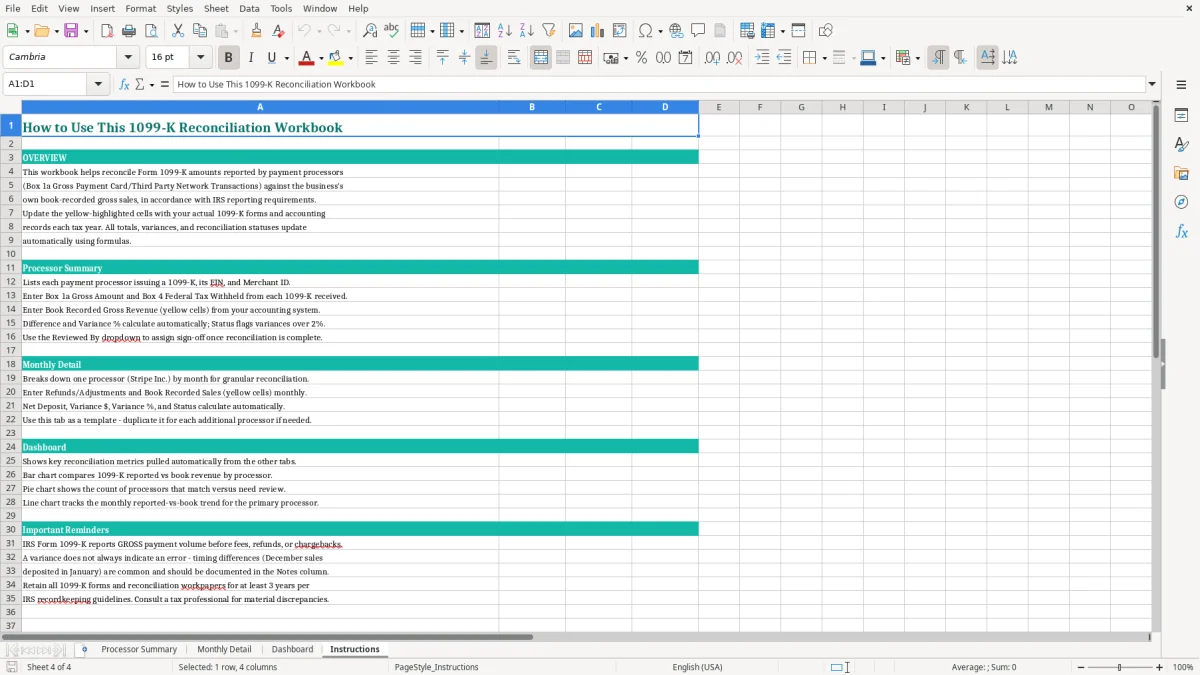Open sidebar Navigator panel
Image resolution: width=1200 pixels, height=675 pixels.
tap(1181, 202)
